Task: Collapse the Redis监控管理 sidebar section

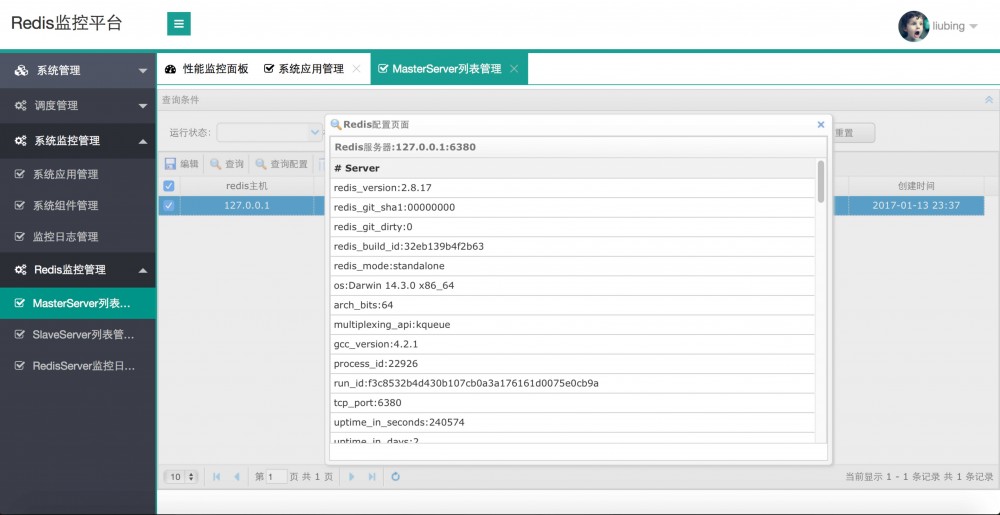Action: pos(78,270)
